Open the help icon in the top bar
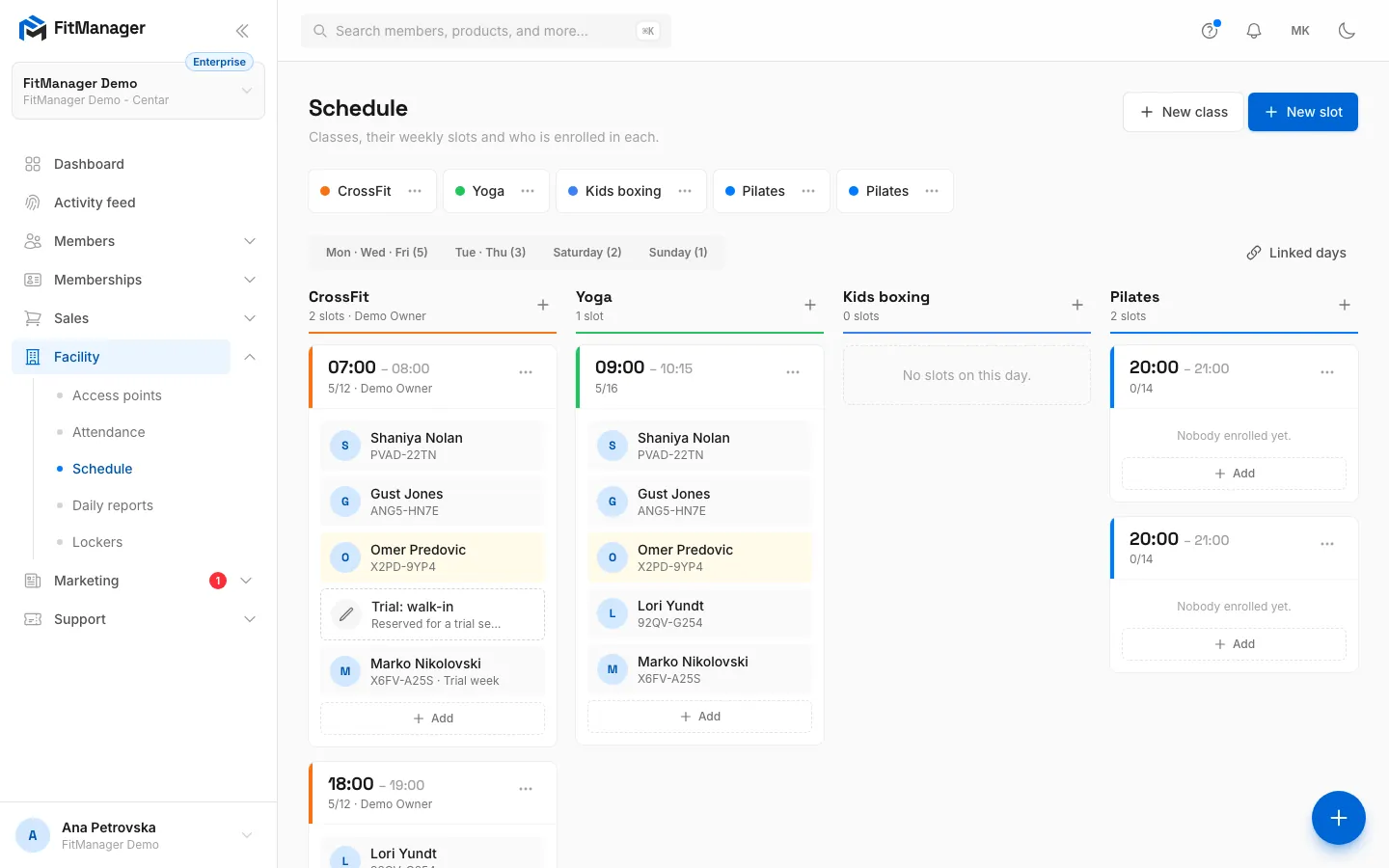The height and width of the screenshot is (868, 1389). (x=1210, y=31)
